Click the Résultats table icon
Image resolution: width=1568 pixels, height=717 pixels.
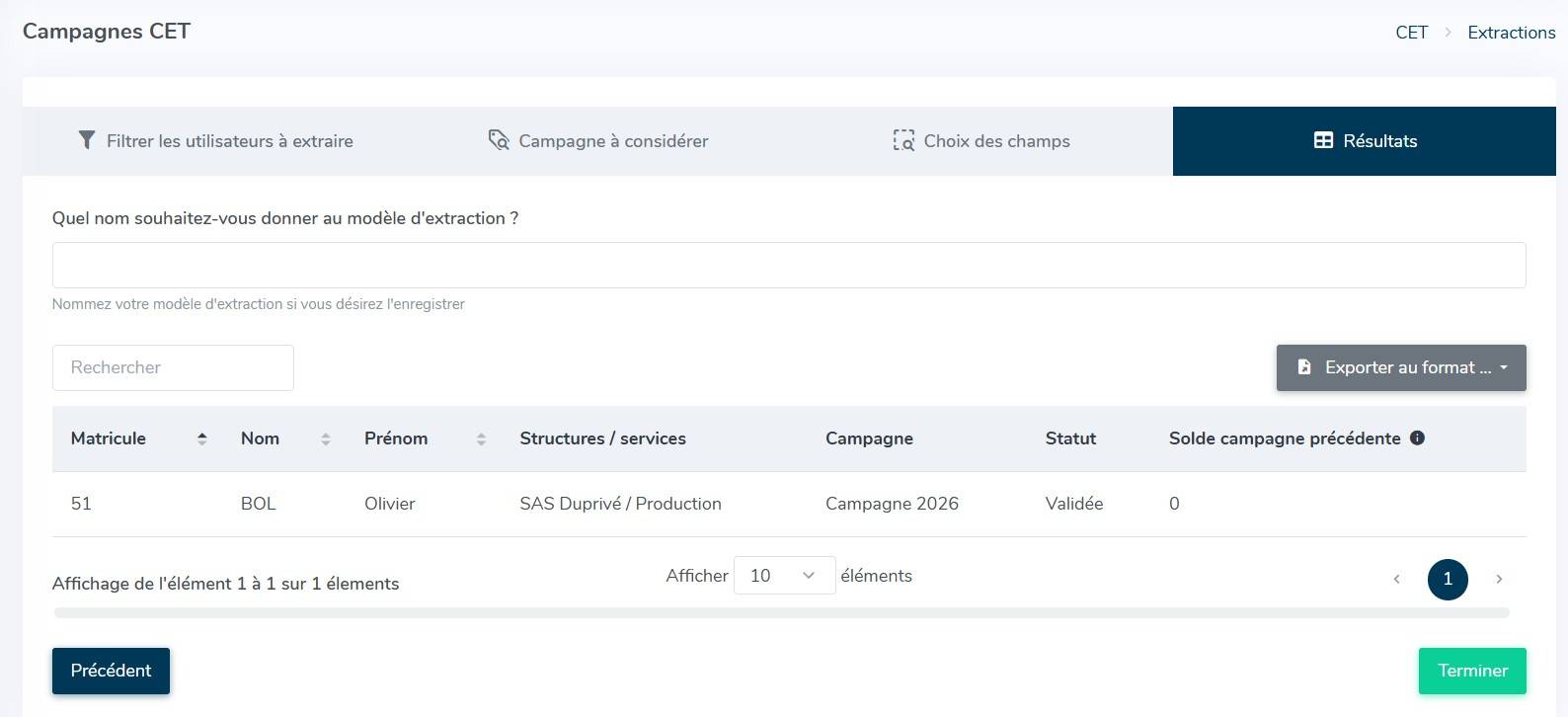[x=1323, y=140]
